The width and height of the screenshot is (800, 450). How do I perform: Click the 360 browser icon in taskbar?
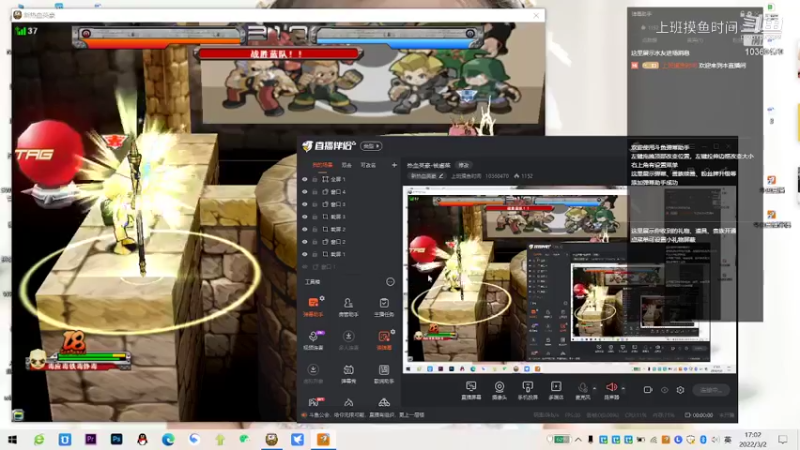coord(39,439)
